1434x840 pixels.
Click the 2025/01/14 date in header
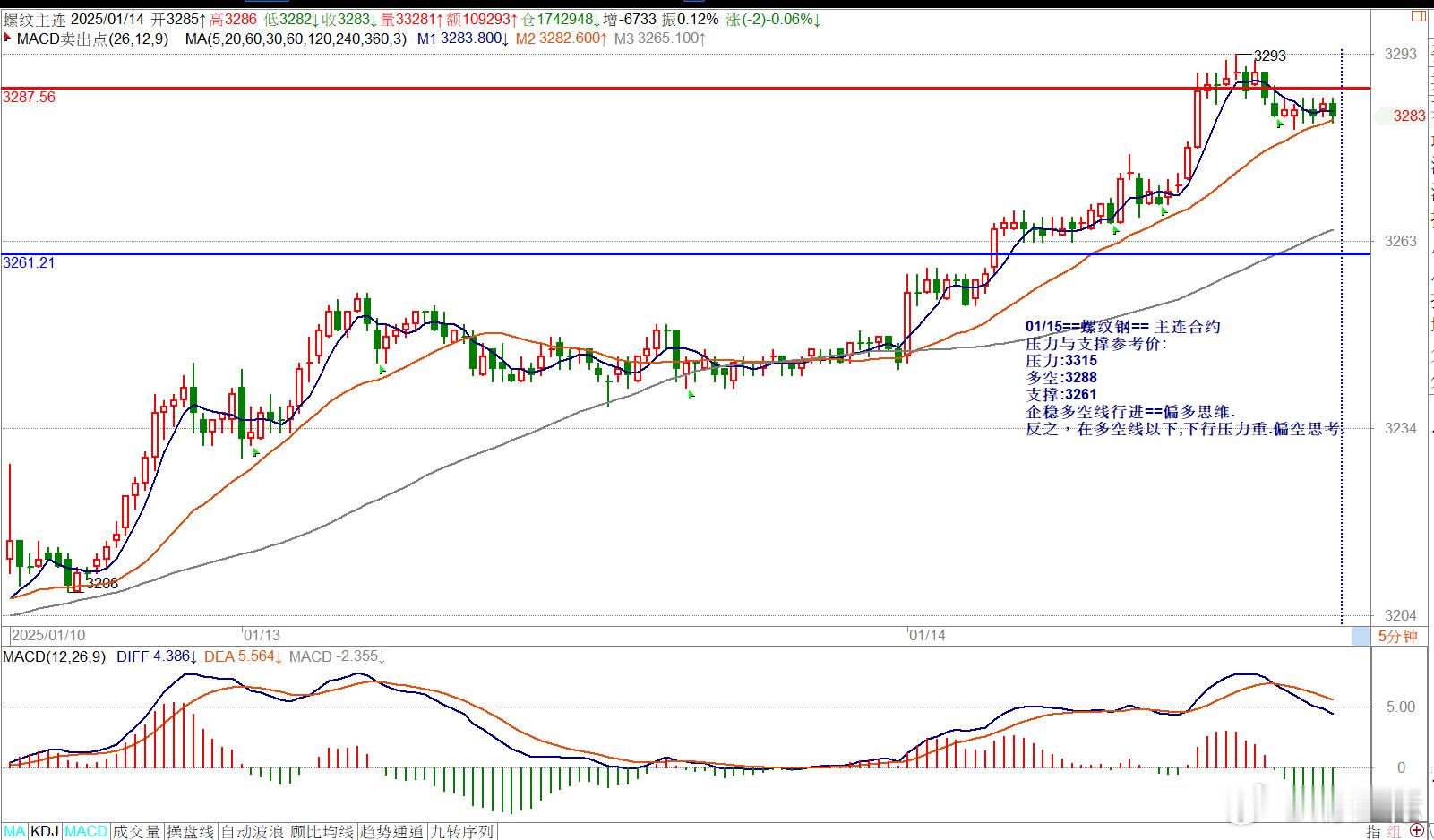click(x=107, y=19)
